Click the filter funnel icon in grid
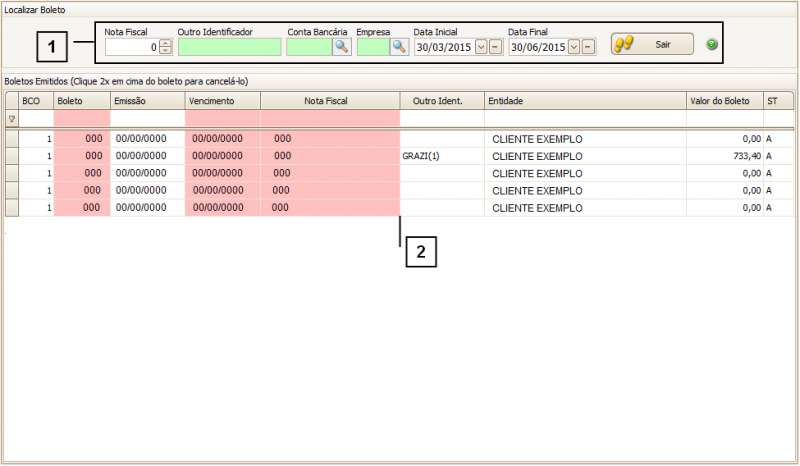 tap(12, 119)
